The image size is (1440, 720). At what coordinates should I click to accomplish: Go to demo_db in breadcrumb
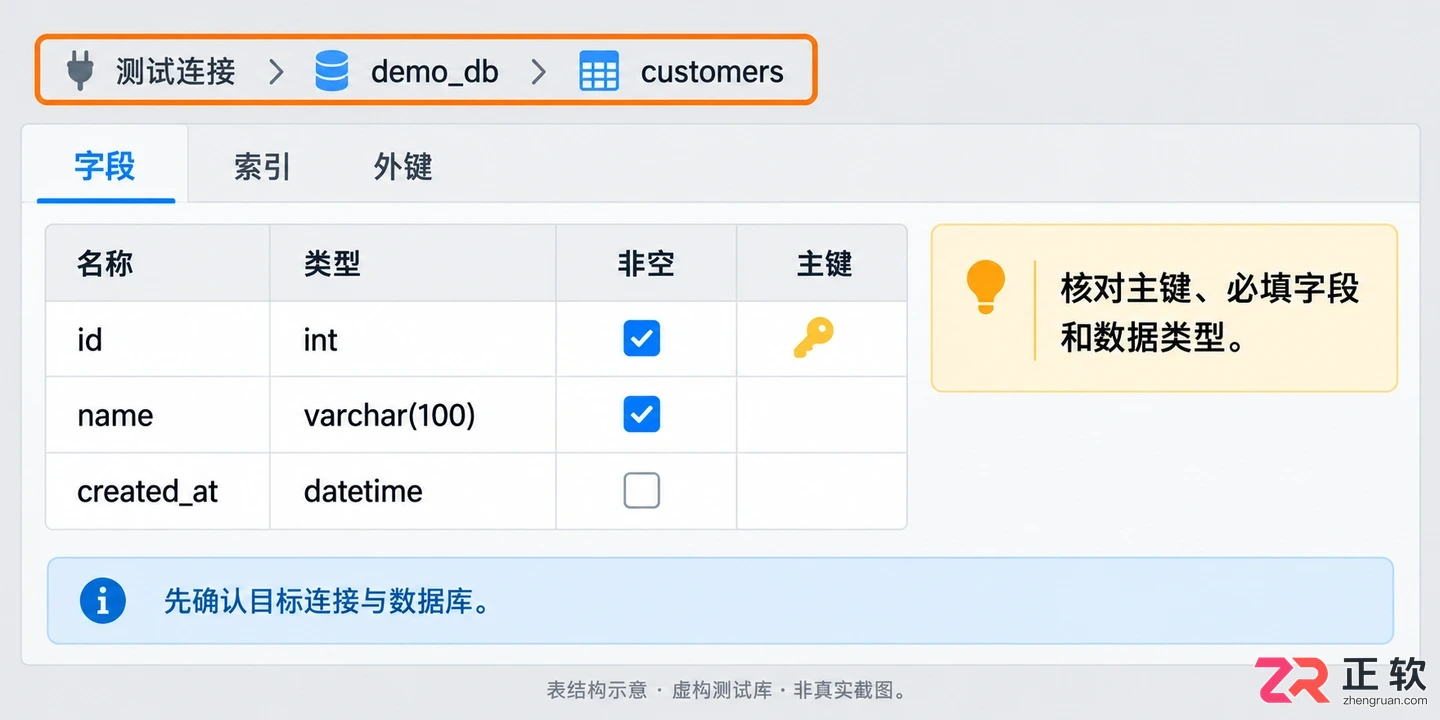[x=434, y=72]
